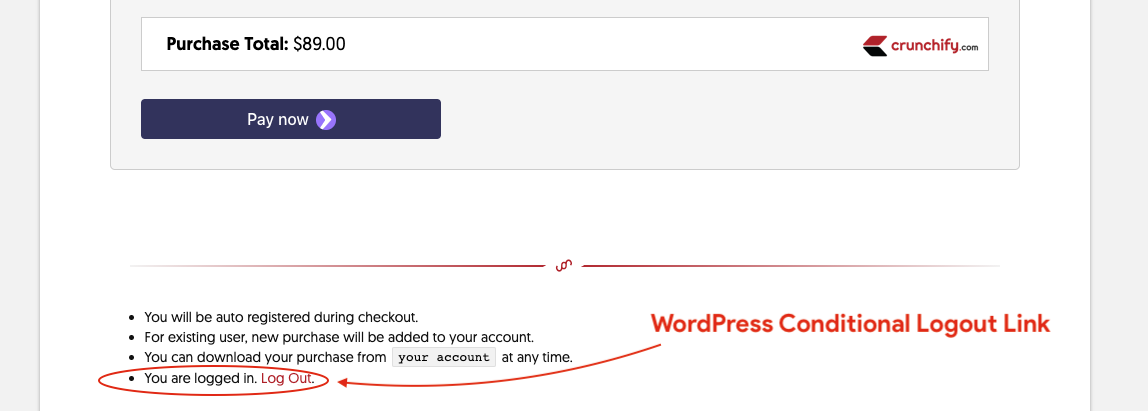
Task: Click the Pay now button
Action: click(291, 119)
